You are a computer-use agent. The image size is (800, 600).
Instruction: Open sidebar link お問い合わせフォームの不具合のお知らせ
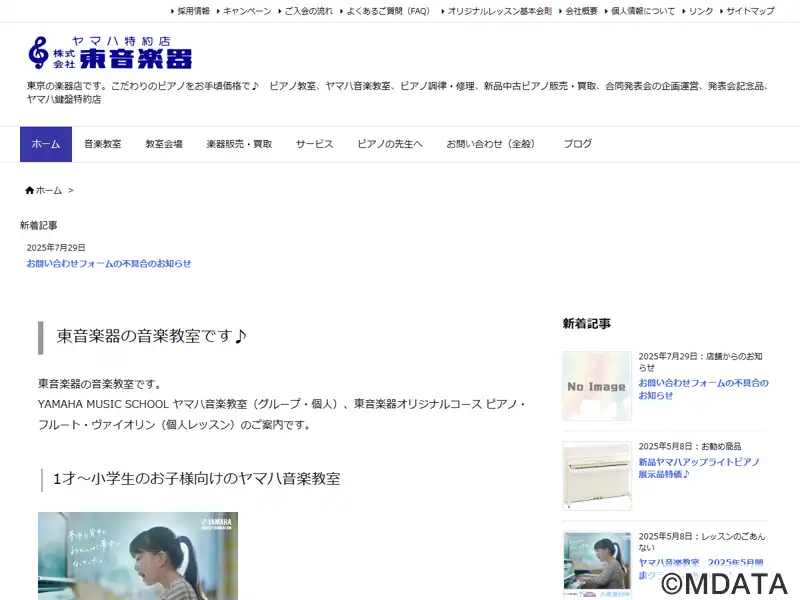coord(703,389)
